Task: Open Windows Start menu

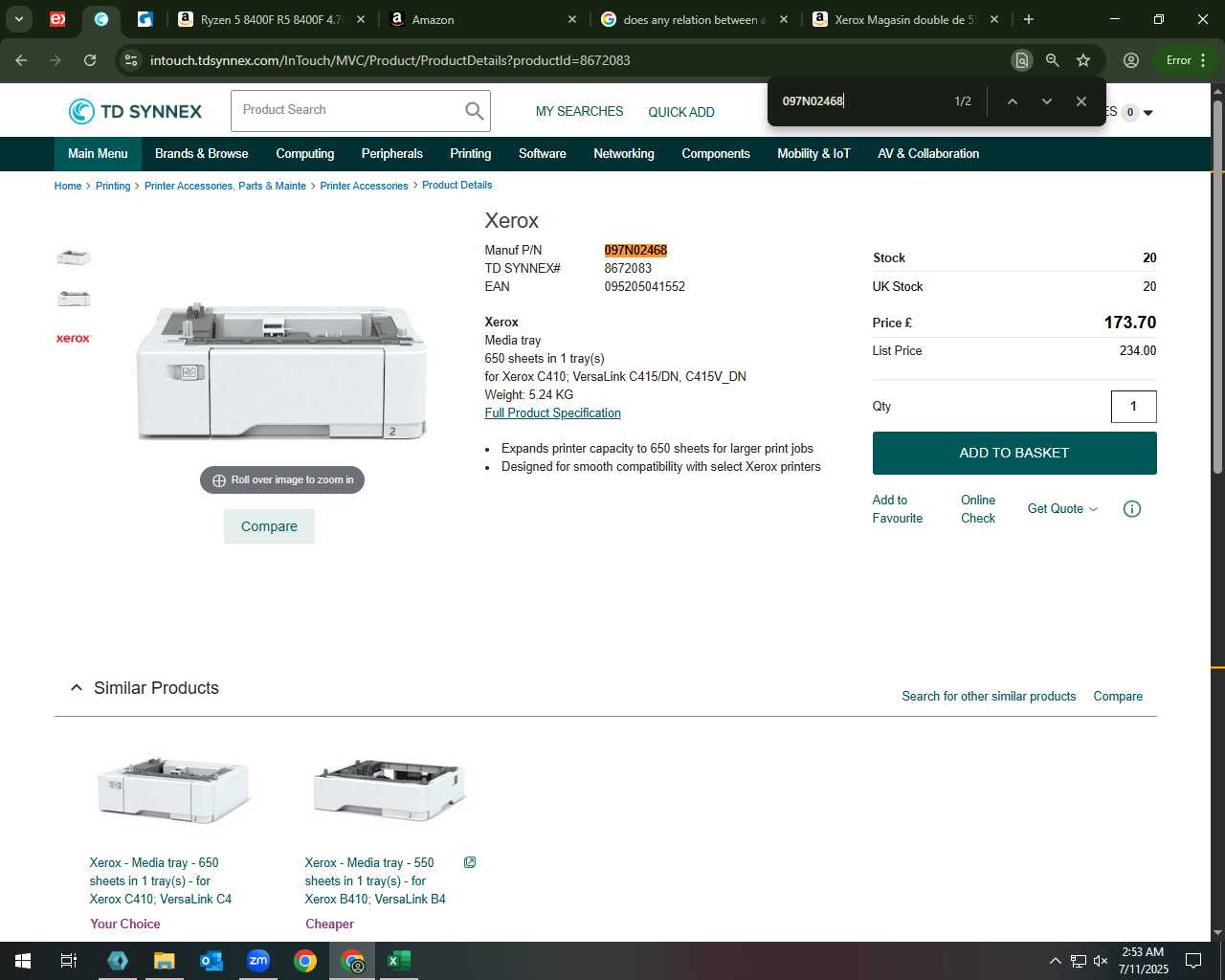Action: (22, 961)
